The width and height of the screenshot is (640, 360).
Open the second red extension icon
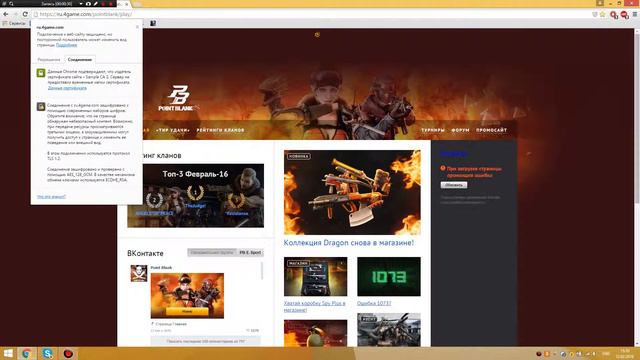pyautogui.click(x=624, y=15)
